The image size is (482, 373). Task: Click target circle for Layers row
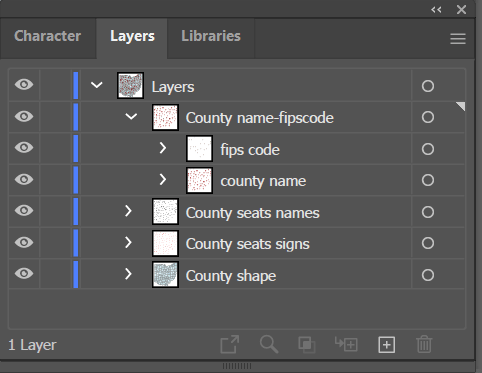point(428,86)
